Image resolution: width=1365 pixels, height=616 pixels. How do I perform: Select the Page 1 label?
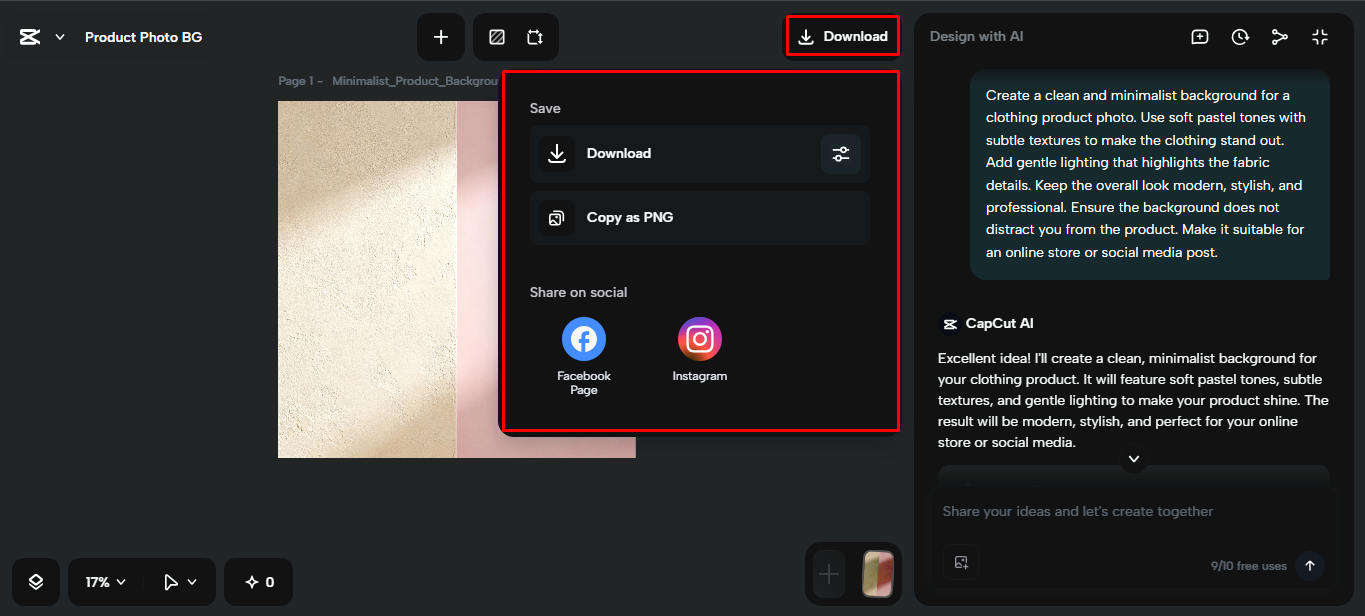click(297, 80)
